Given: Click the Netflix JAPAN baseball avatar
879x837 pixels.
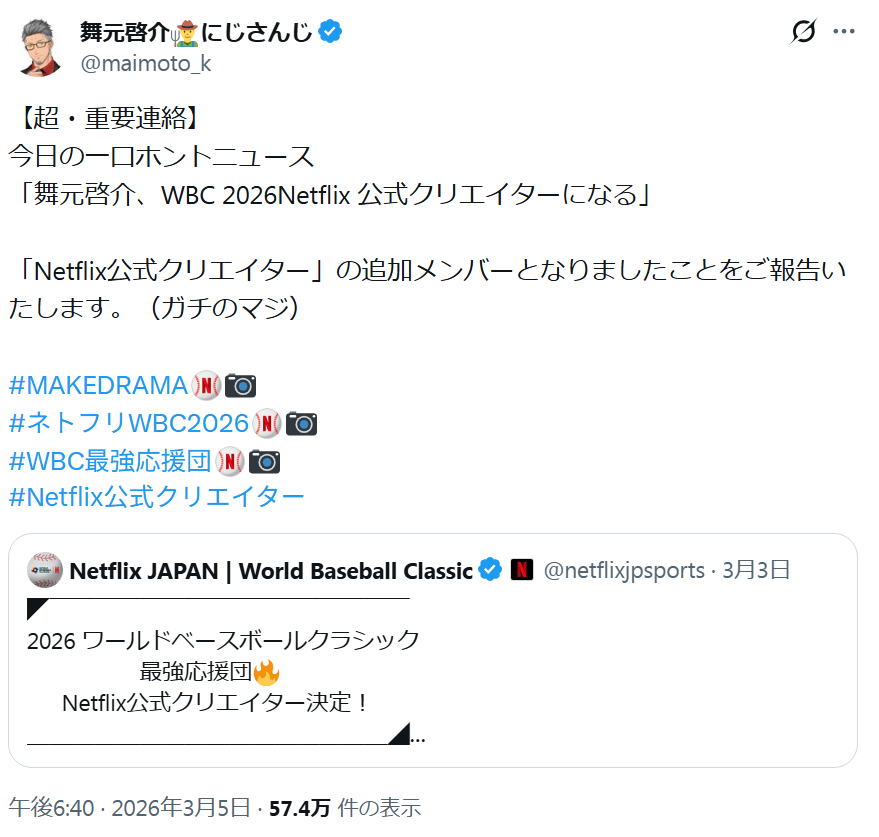Looking at the screenshot, I should 45,570.
